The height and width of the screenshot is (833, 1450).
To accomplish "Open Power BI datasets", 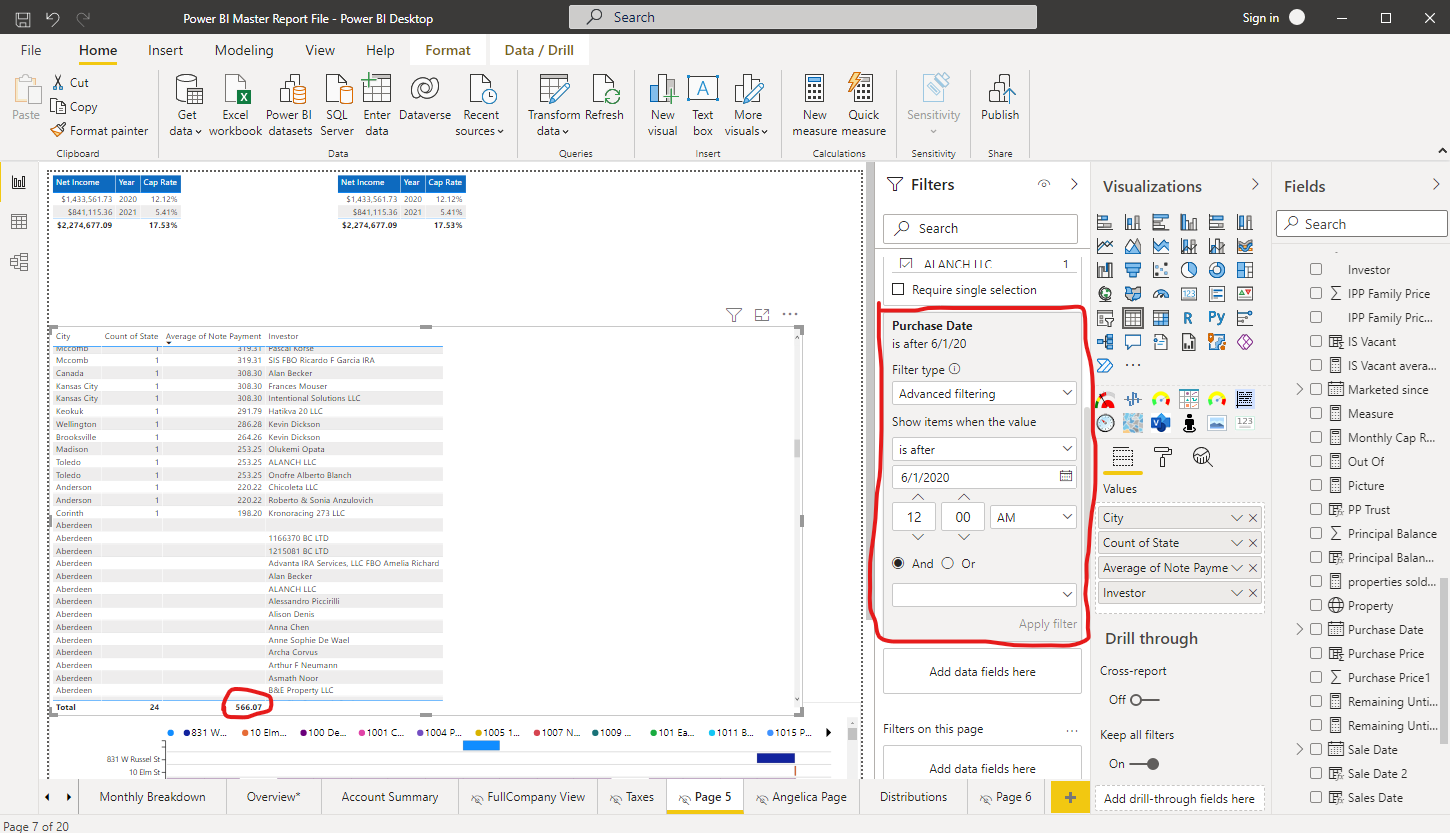I will [x=289, y=105].
